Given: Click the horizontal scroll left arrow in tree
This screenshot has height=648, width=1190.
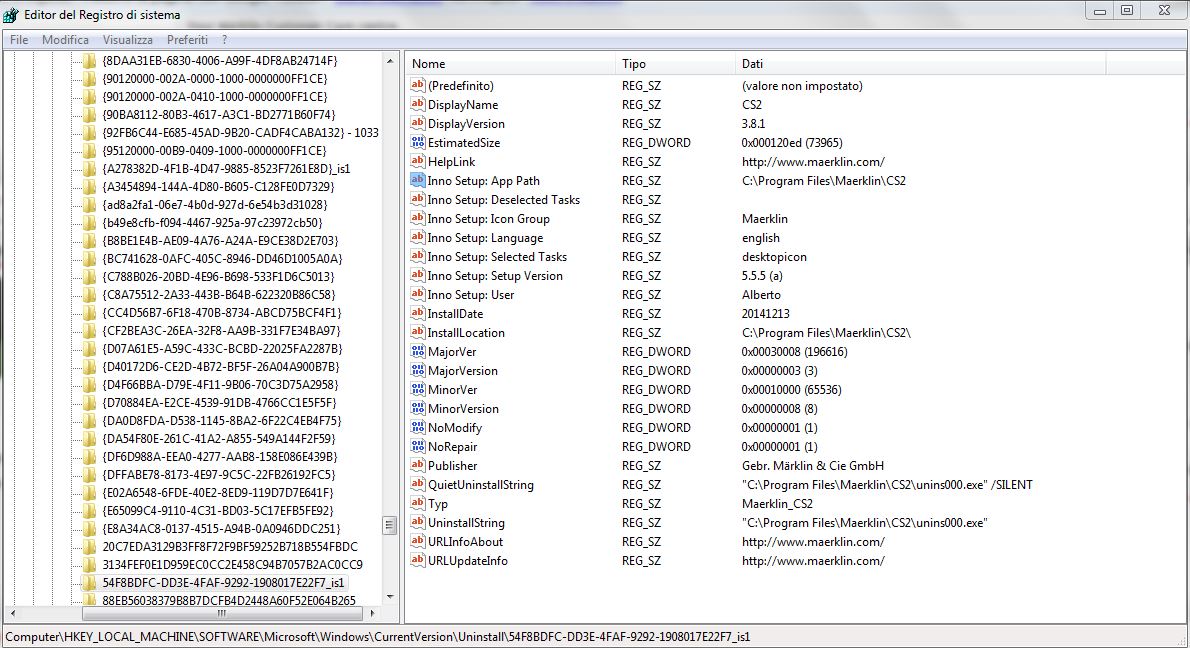Looking at the screenshot, I should click(12, 613).
